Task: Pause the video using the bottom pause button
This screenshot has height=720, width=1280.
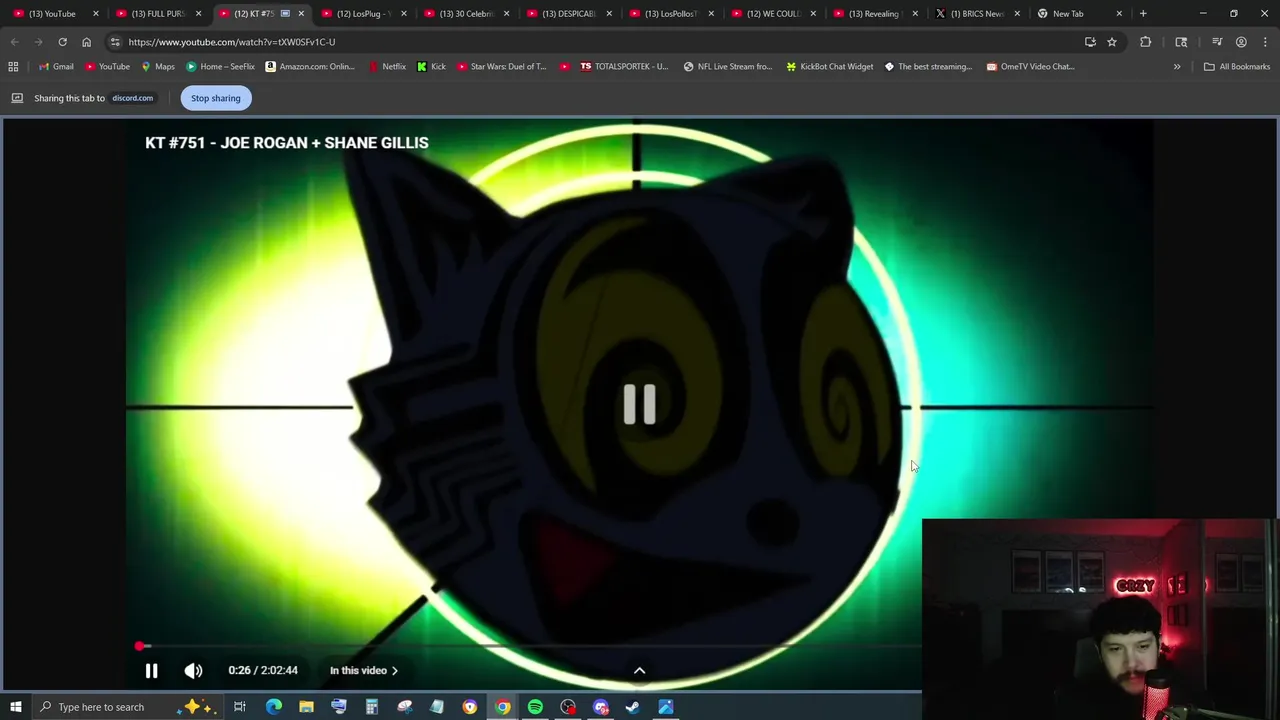Action: tap(151, 671)
